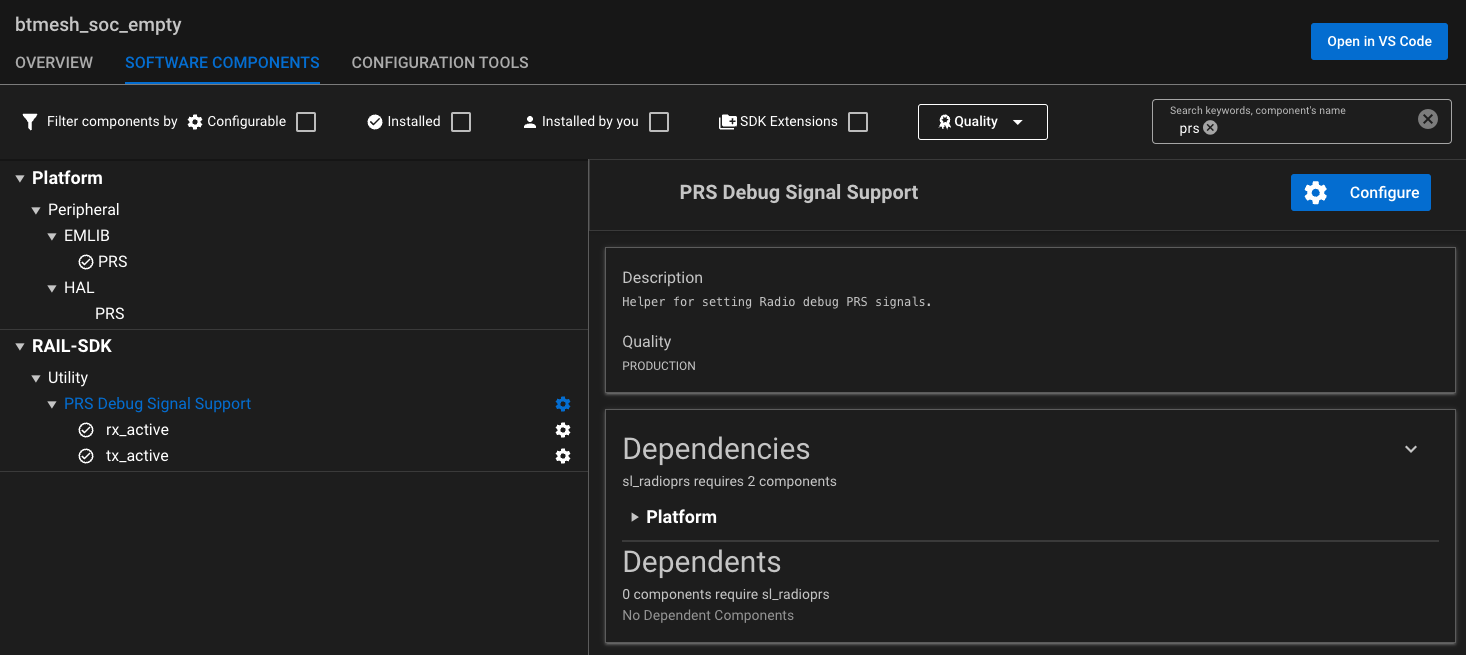The width and height of the screenshot is (1466, 655).
Task: Select the PRS item under EMLIB
Action: pos(113,262)
